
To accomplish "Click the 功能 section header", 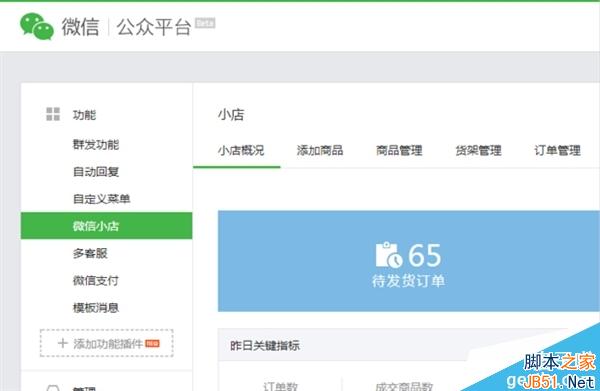I will pos(85,114).
